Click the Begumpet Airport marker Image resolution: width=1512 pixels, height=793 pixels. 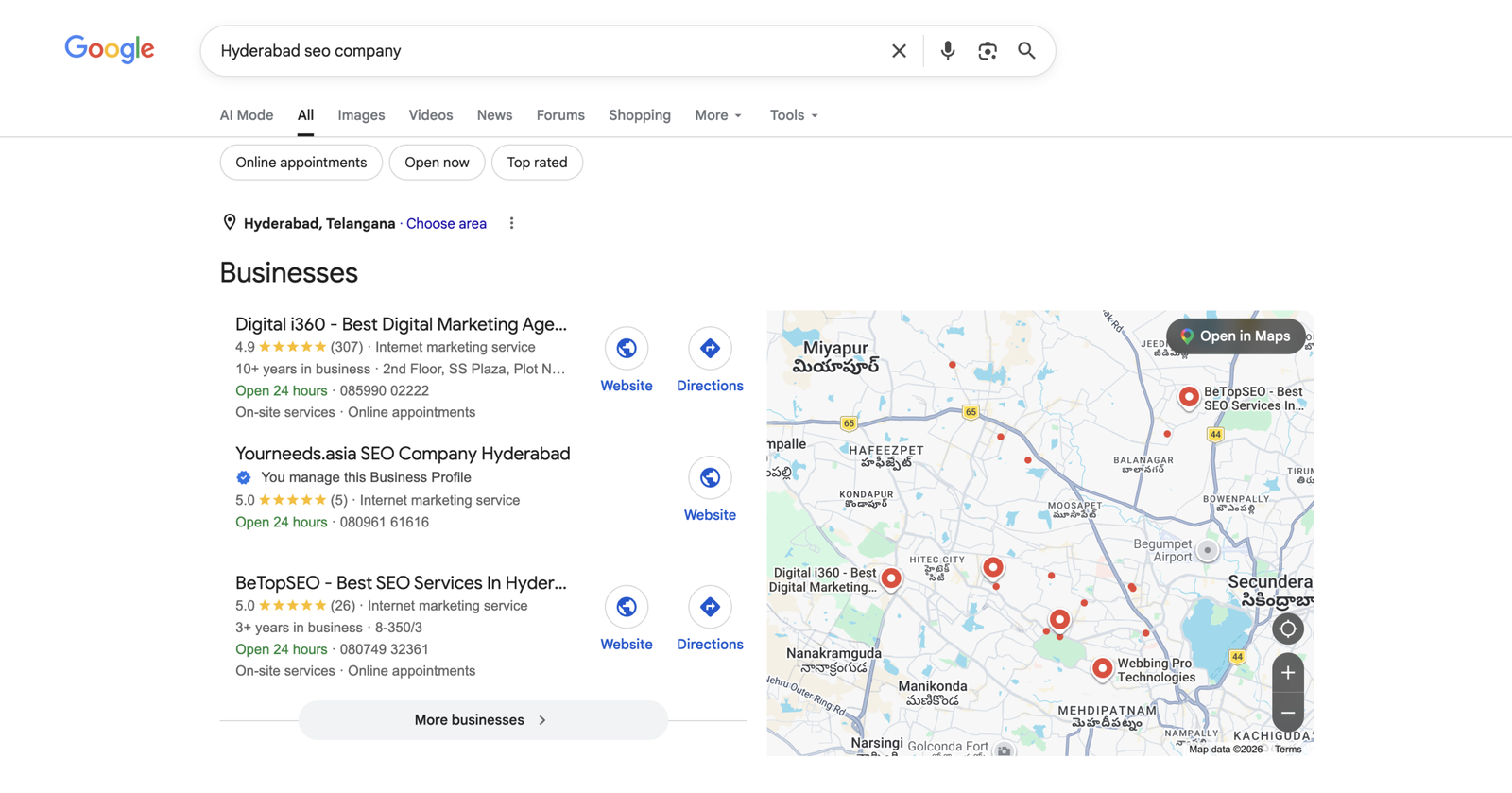[1207, 550]
